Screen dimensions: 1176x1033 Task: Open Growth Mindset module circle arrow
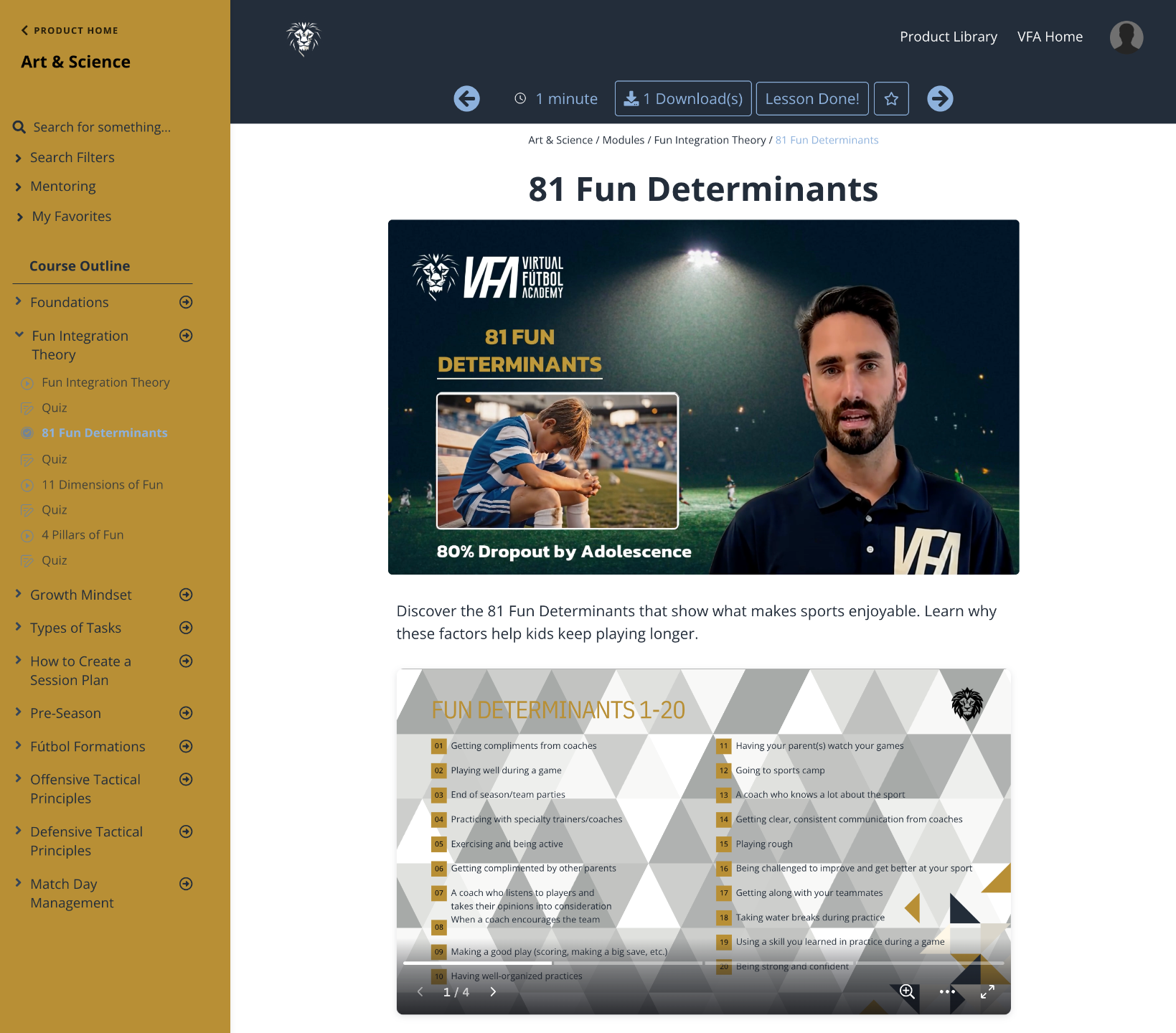click(186, 595)
